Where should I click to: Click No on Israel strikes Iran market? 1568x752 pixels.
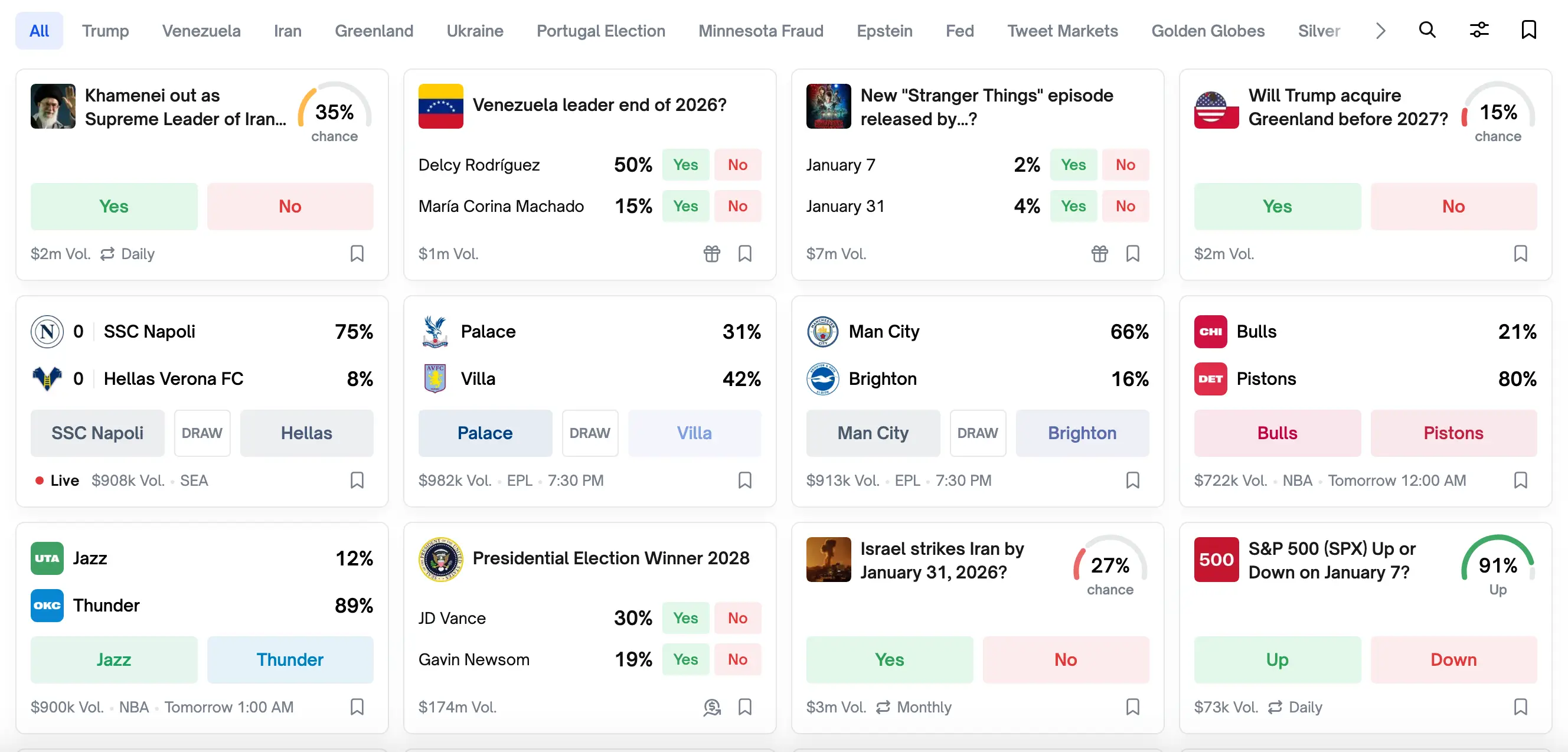(x=1066, y=659)
